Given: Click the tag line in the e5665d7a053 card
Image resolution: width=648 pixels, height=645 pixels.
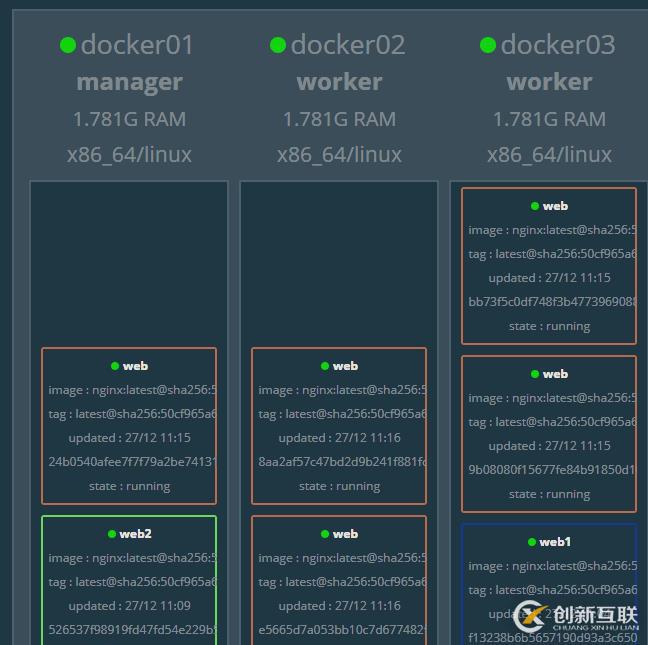Looking at the screenshot, I should pyautogui.click(x=342, y=582).
